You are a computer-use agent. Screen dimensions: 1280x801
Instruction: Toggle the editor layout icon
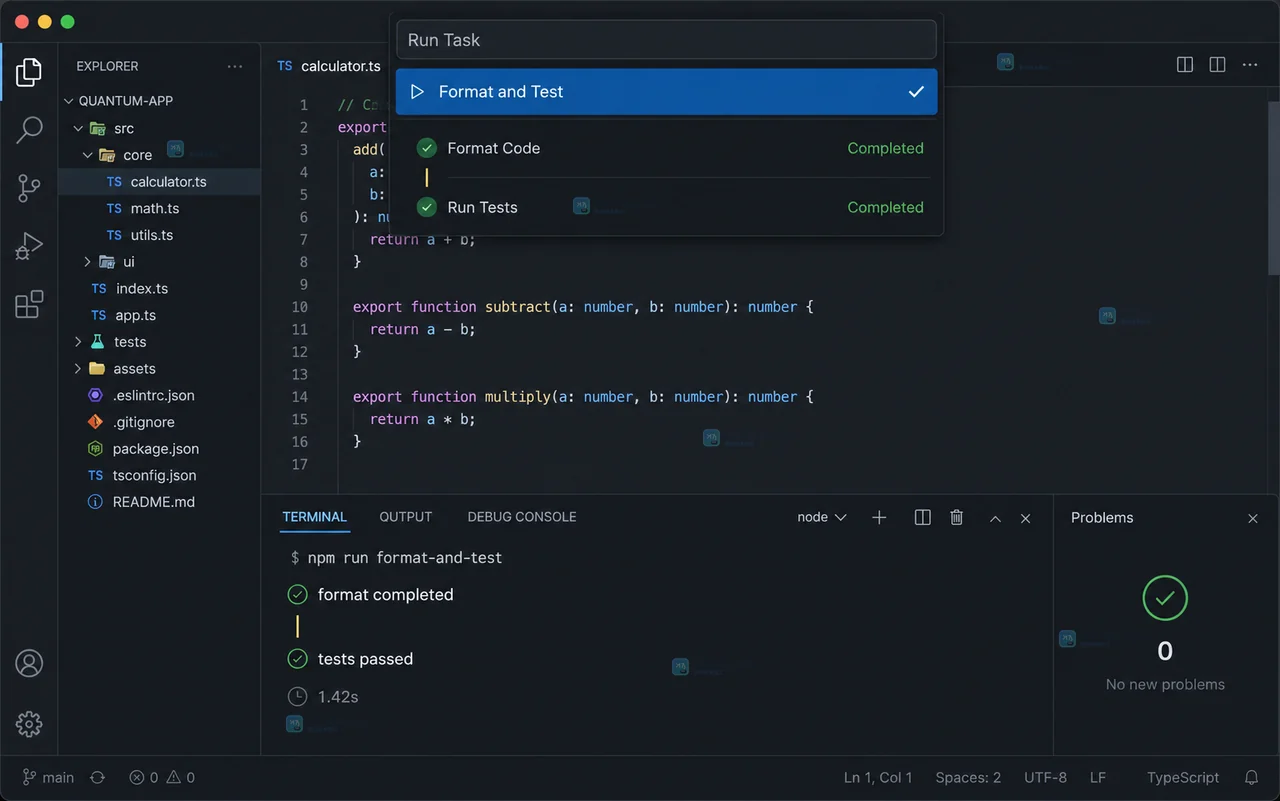coord(1217,65)
